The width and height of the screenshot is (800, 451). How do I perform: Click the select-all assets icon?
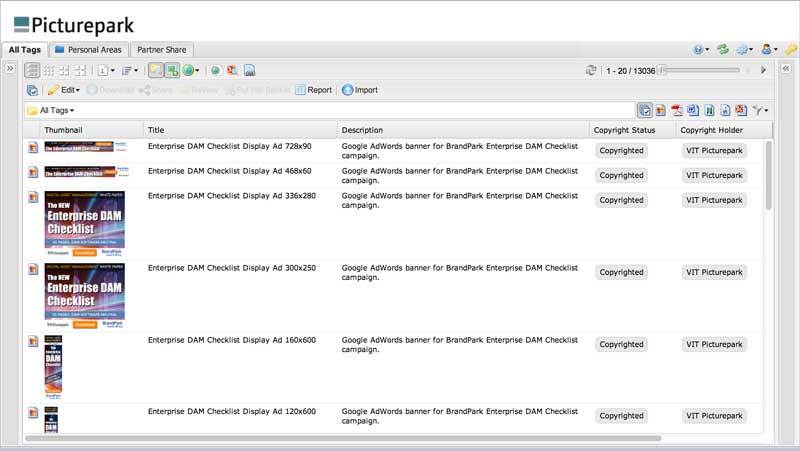tap(32, 90)
